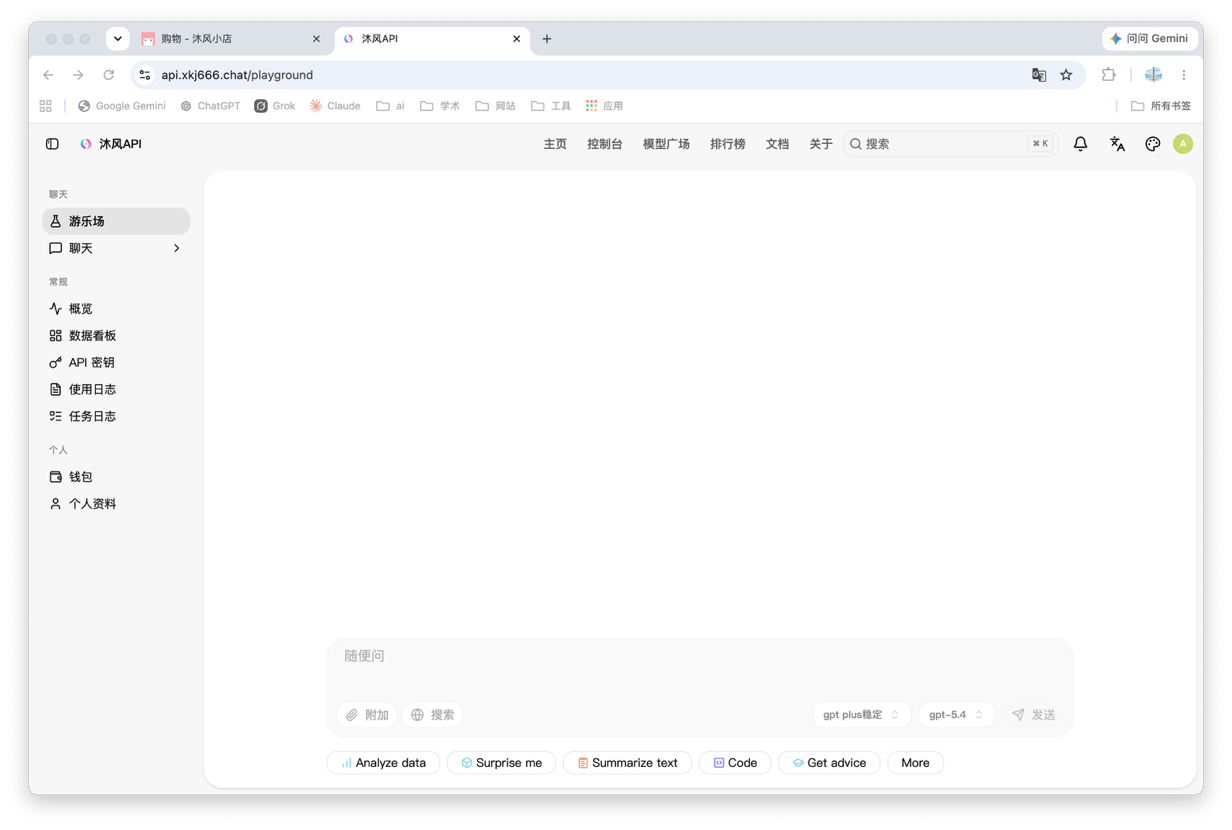Open 个人资料 in the sidebar

coord(116,504)
